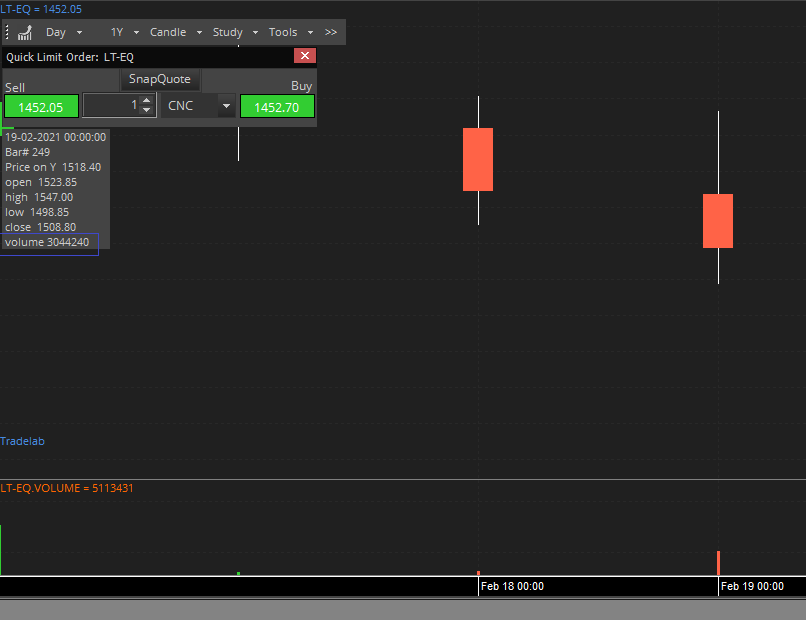Viewport: 806px width, 620px height.
Task: Click the Feb 19 red candlestick
Action: click(x=718, y=221)
